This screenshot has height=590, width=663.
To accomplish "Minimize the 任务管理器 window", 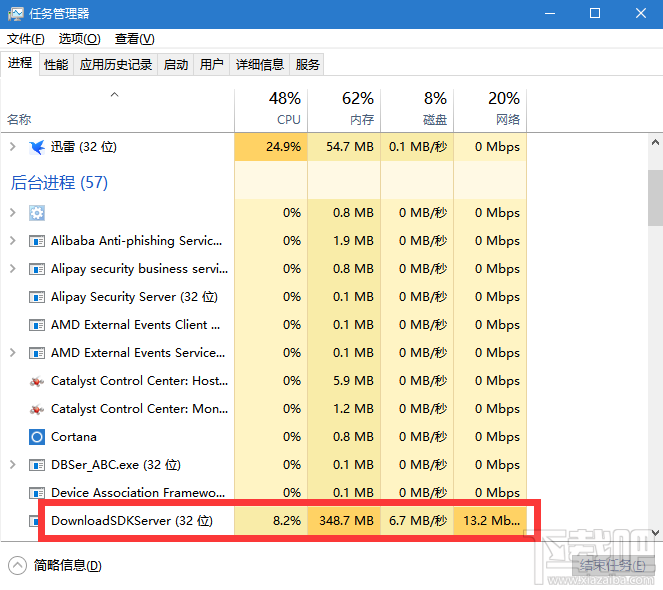I will 550,14.
